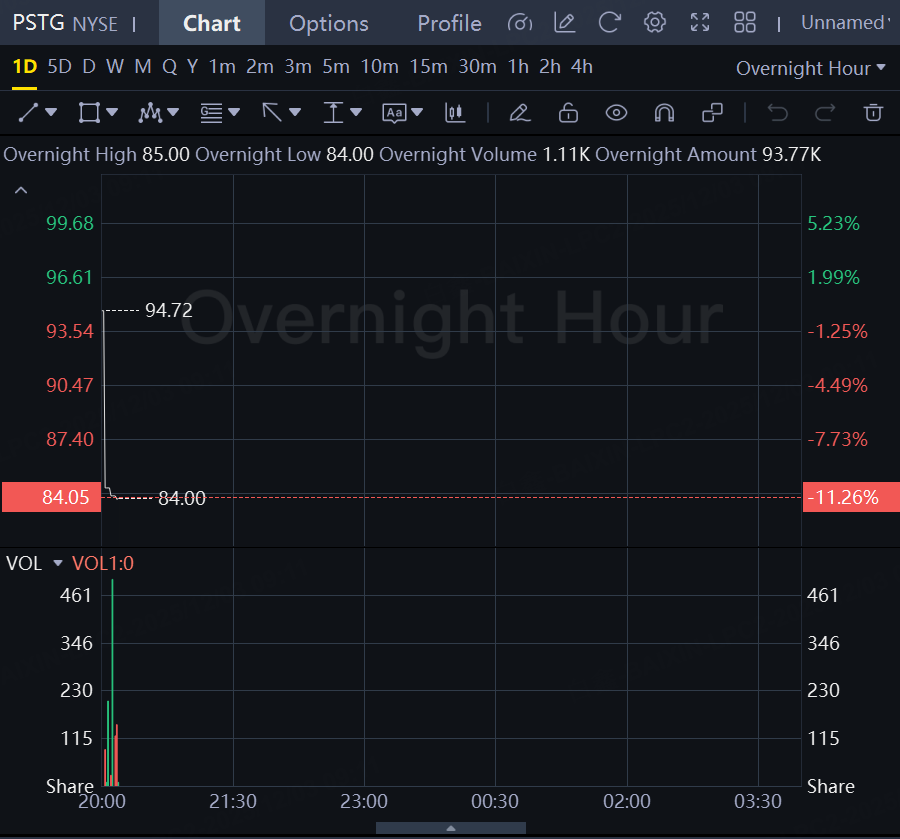The image size is (900, 839).
Task: Enter fullscreen chart mode
Action: (x=700, y=23)
